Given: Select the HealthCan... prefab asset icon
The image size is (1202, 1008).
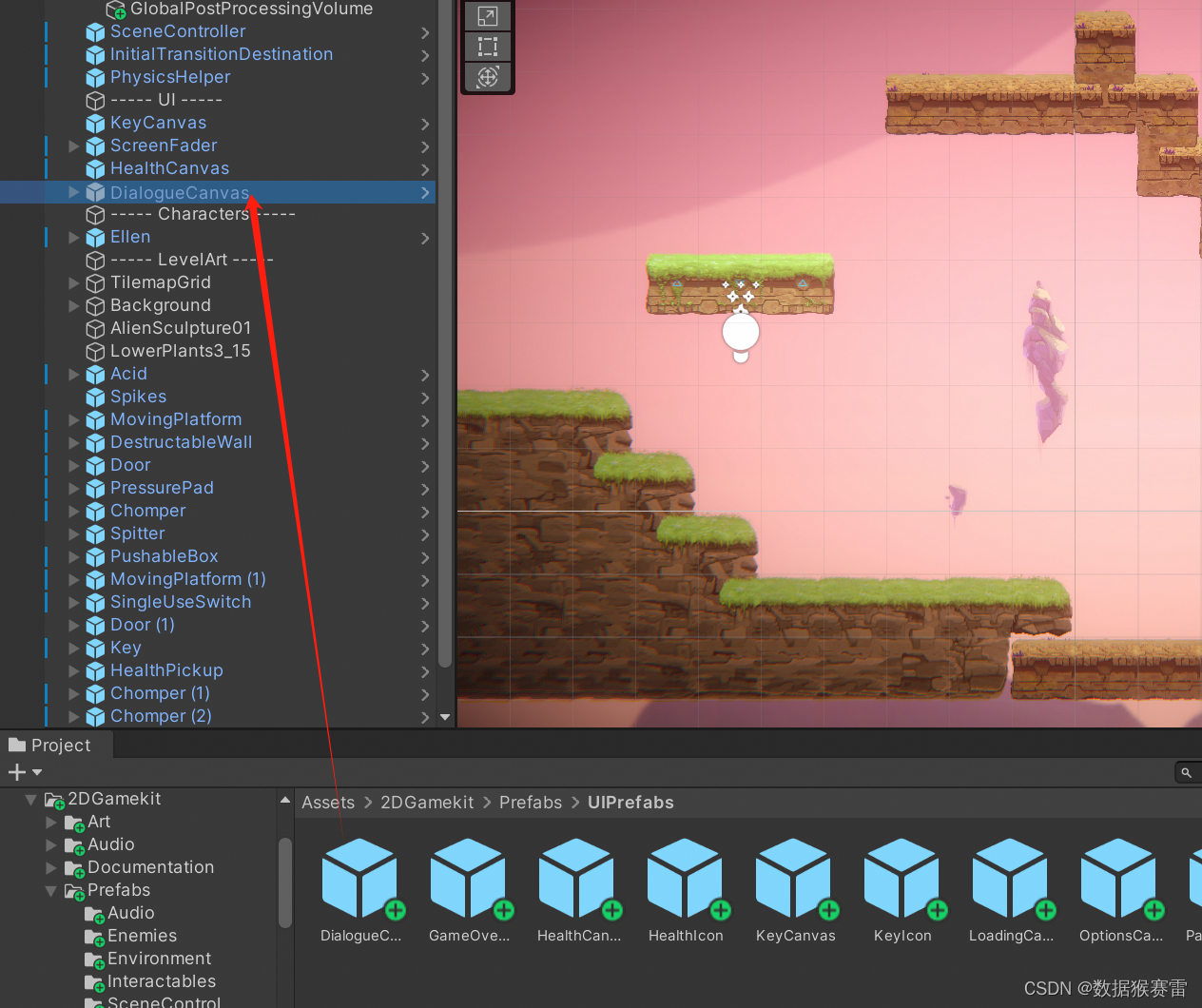Looking at the screenshot, I should point(576,878).
